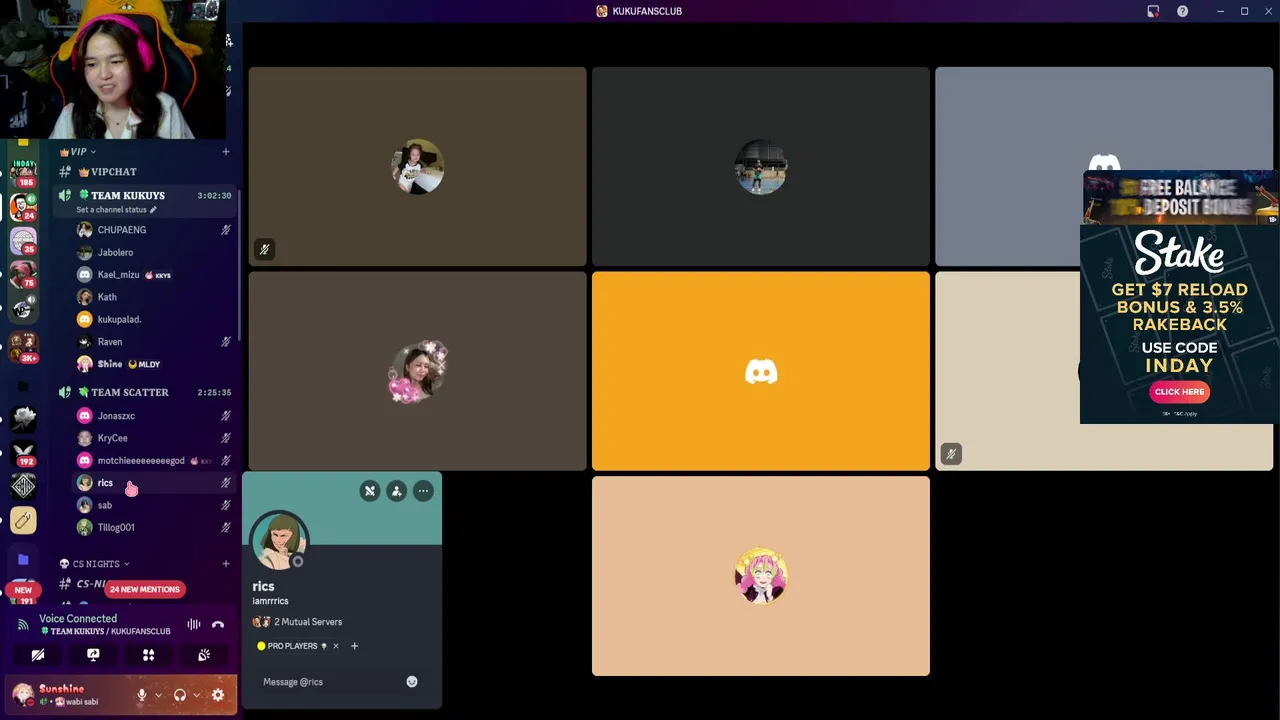Turn on camera from the voice panel
Screen dimensions: 1280x720
tap(38, 655)
